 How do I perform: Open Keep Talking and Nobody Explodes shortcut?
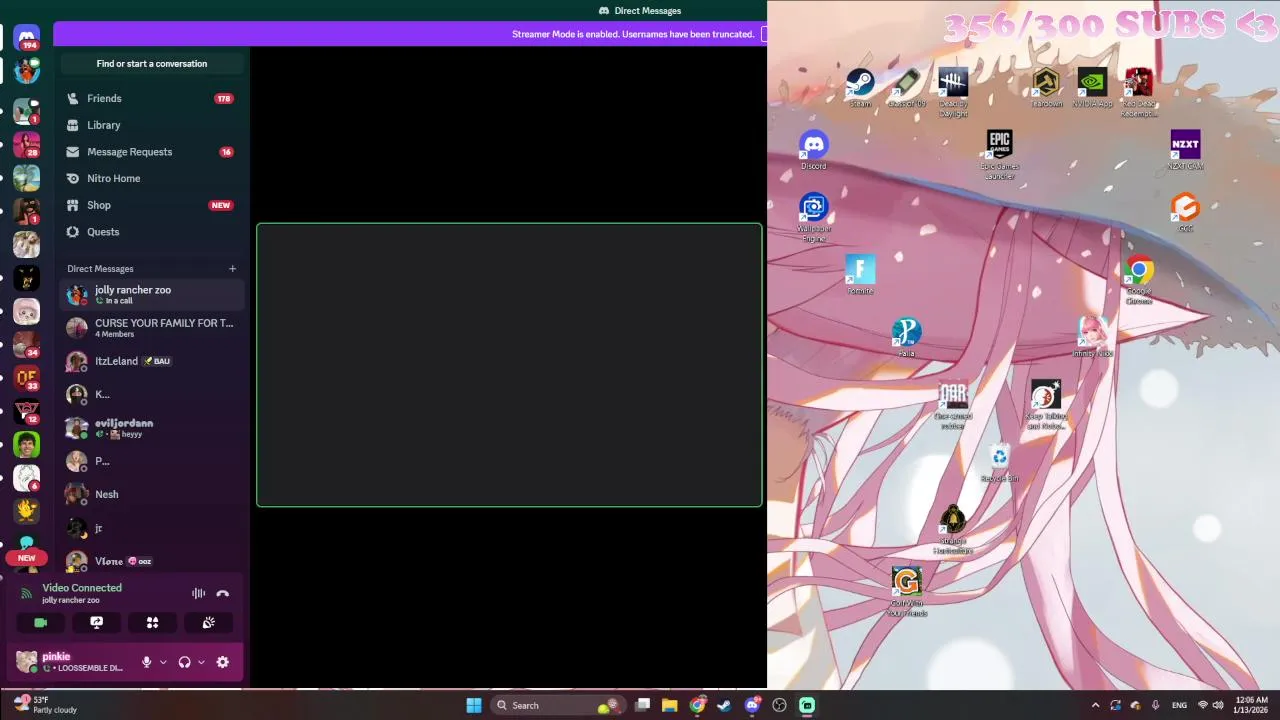[x=1046, y=404]
